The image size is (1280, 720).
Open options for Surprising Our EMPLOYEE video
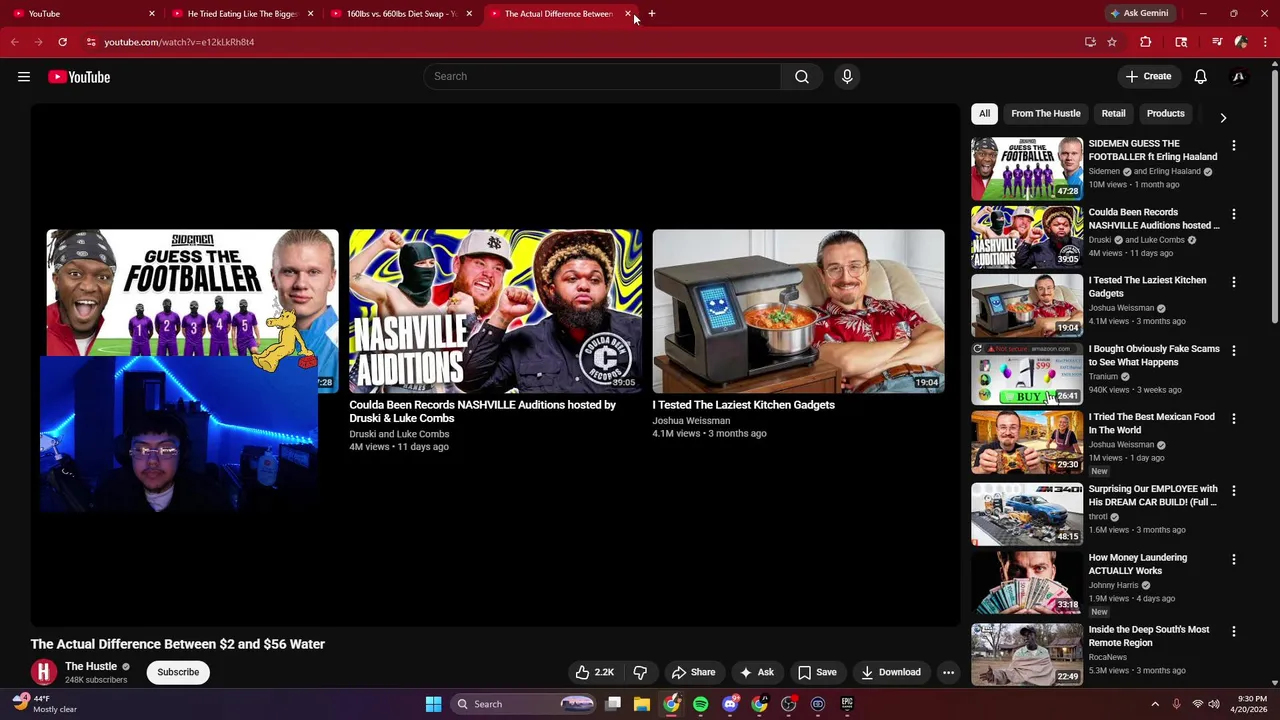click(x=1234, y=491)
